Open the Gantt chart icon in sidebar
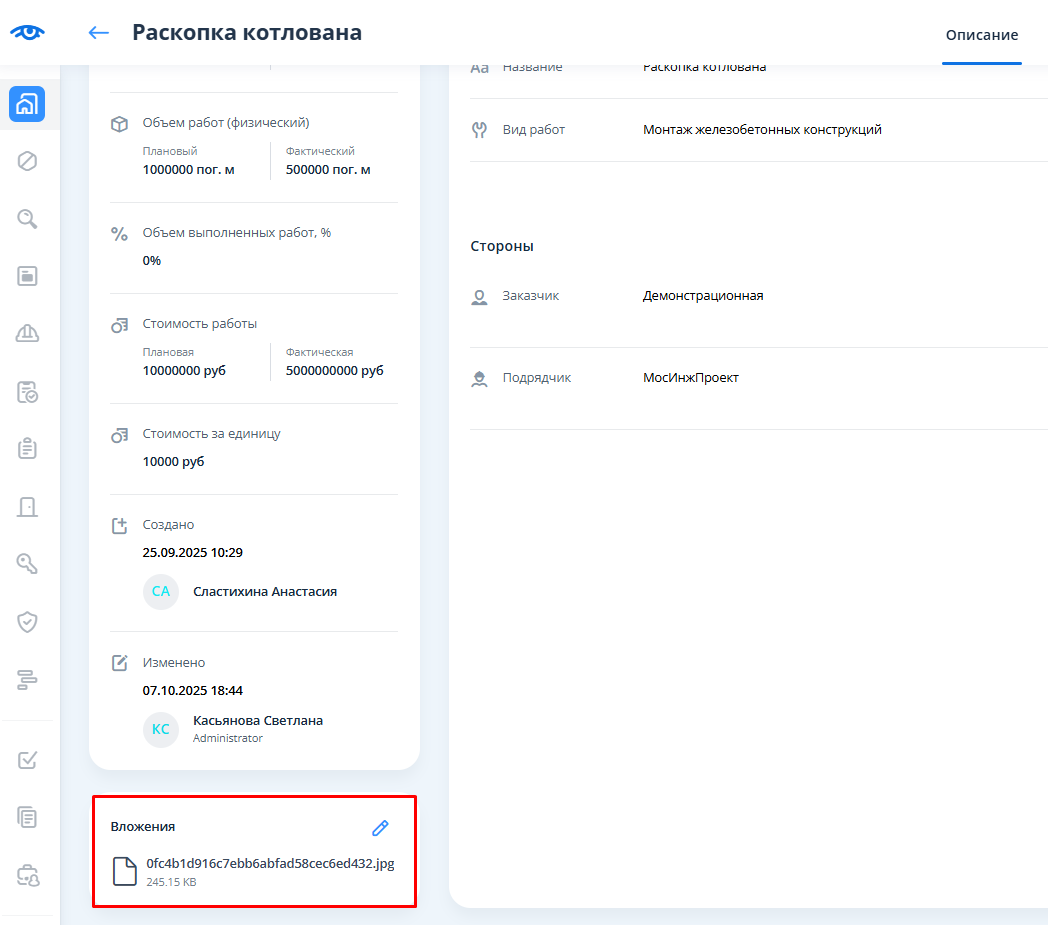This screenshot has width=1048, height=925. (27, 680)
